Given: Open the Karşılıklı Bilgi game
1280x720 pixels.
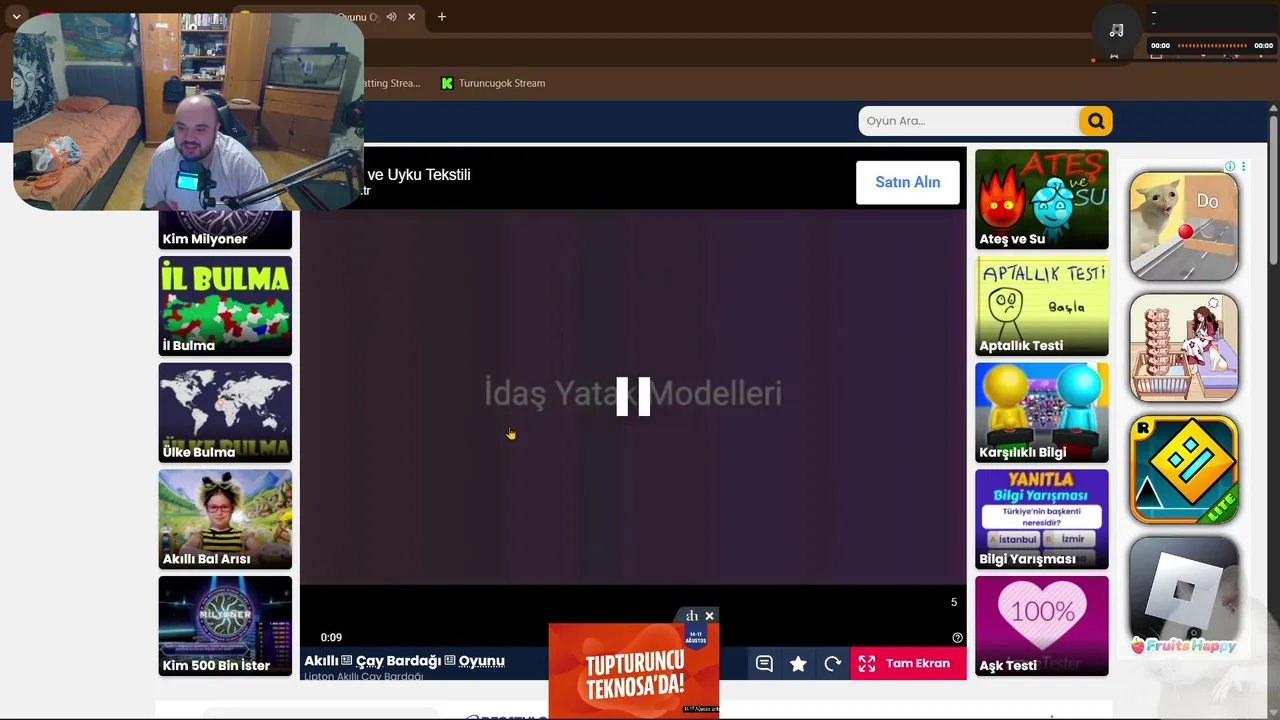Looking at the screenshot, I should 1042,412.
